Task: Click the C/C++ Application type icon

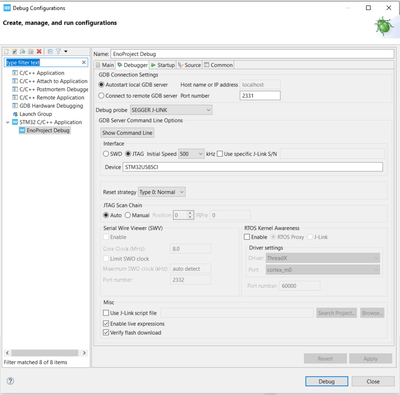Action: coord(15,73)
